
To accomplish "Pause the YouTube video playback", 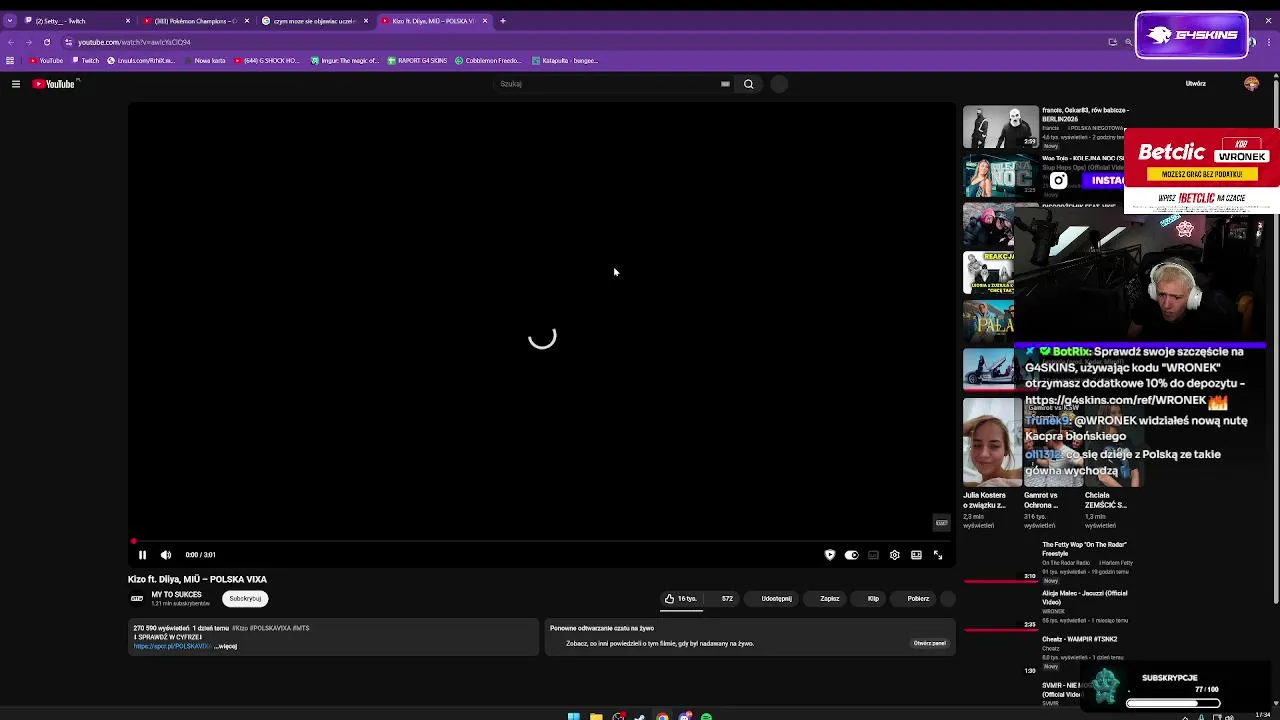I will [142, 555].
